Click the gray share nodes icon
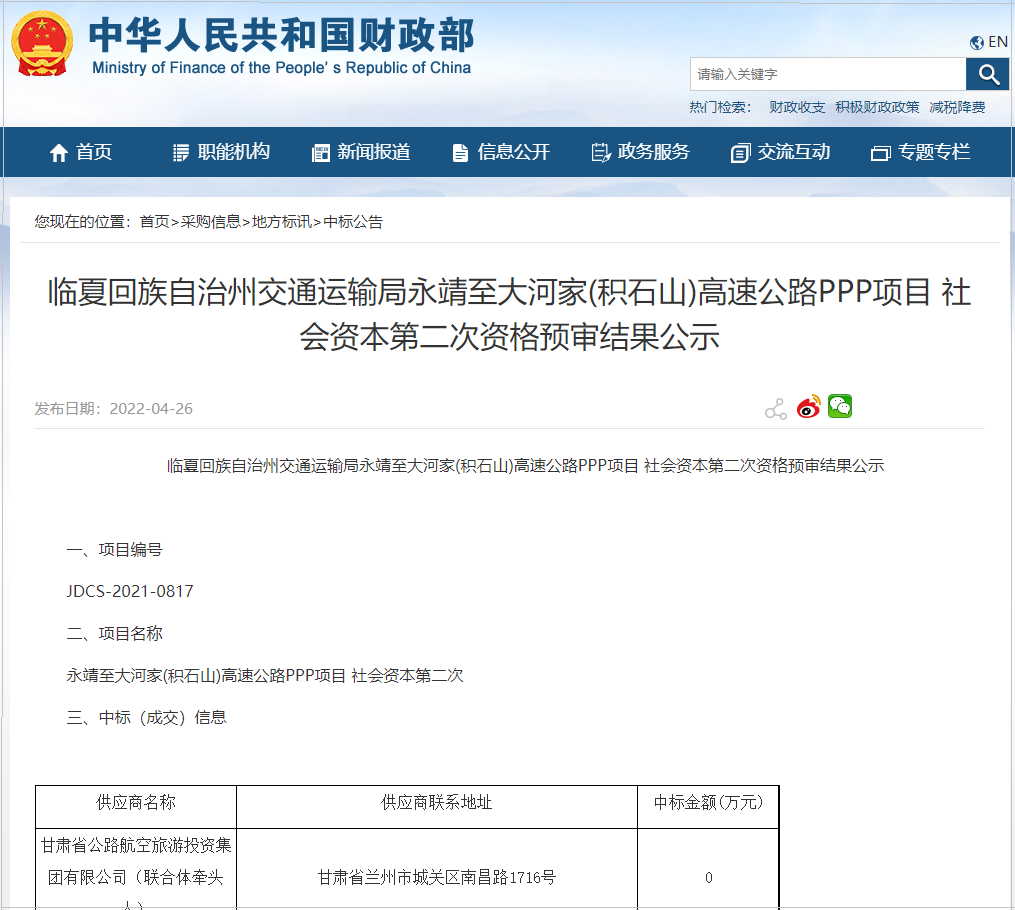 point(775,409)
